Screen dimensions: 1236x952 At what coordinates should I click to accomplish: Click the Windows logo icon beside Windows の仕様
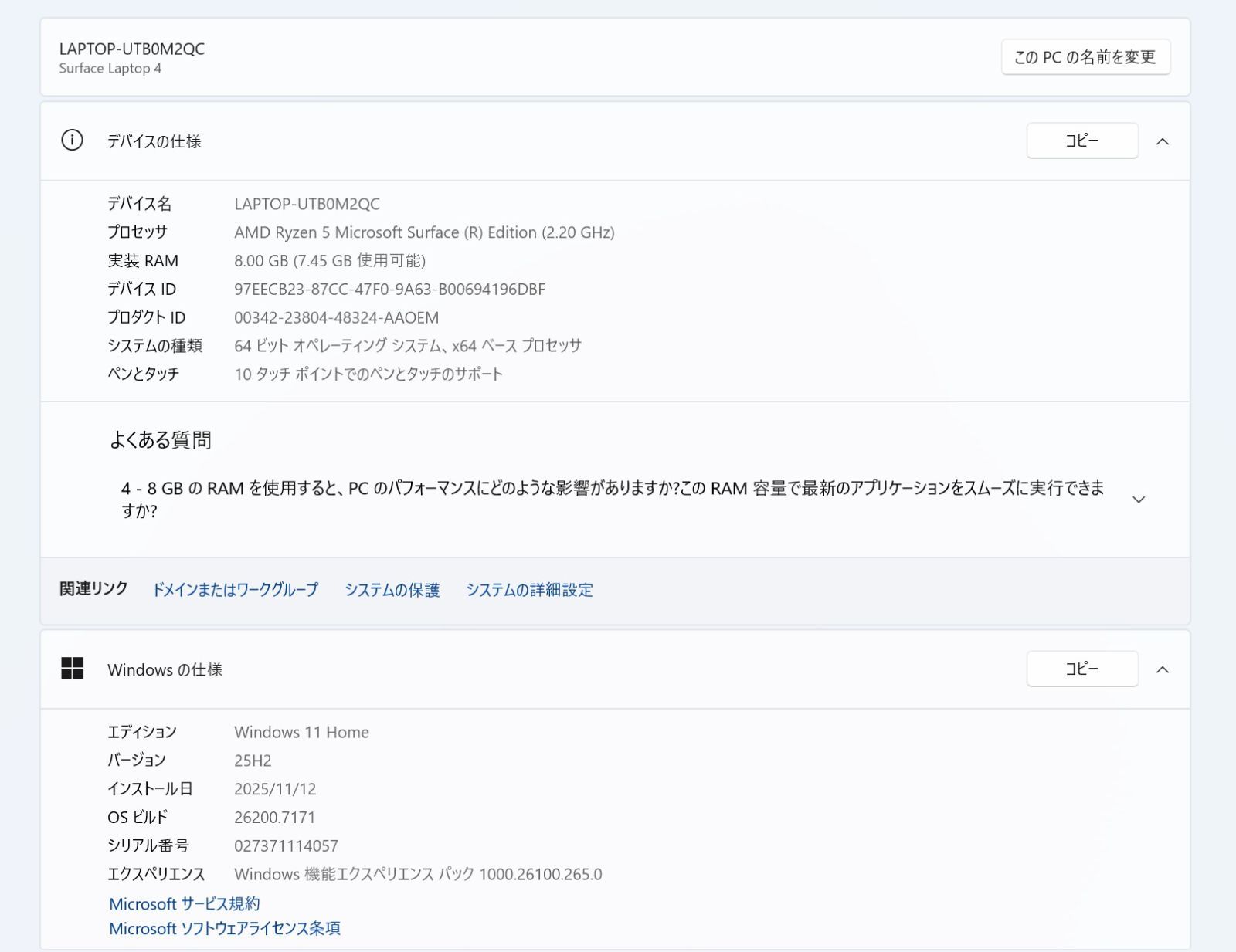pyautogui.click(x=73, y=669)
